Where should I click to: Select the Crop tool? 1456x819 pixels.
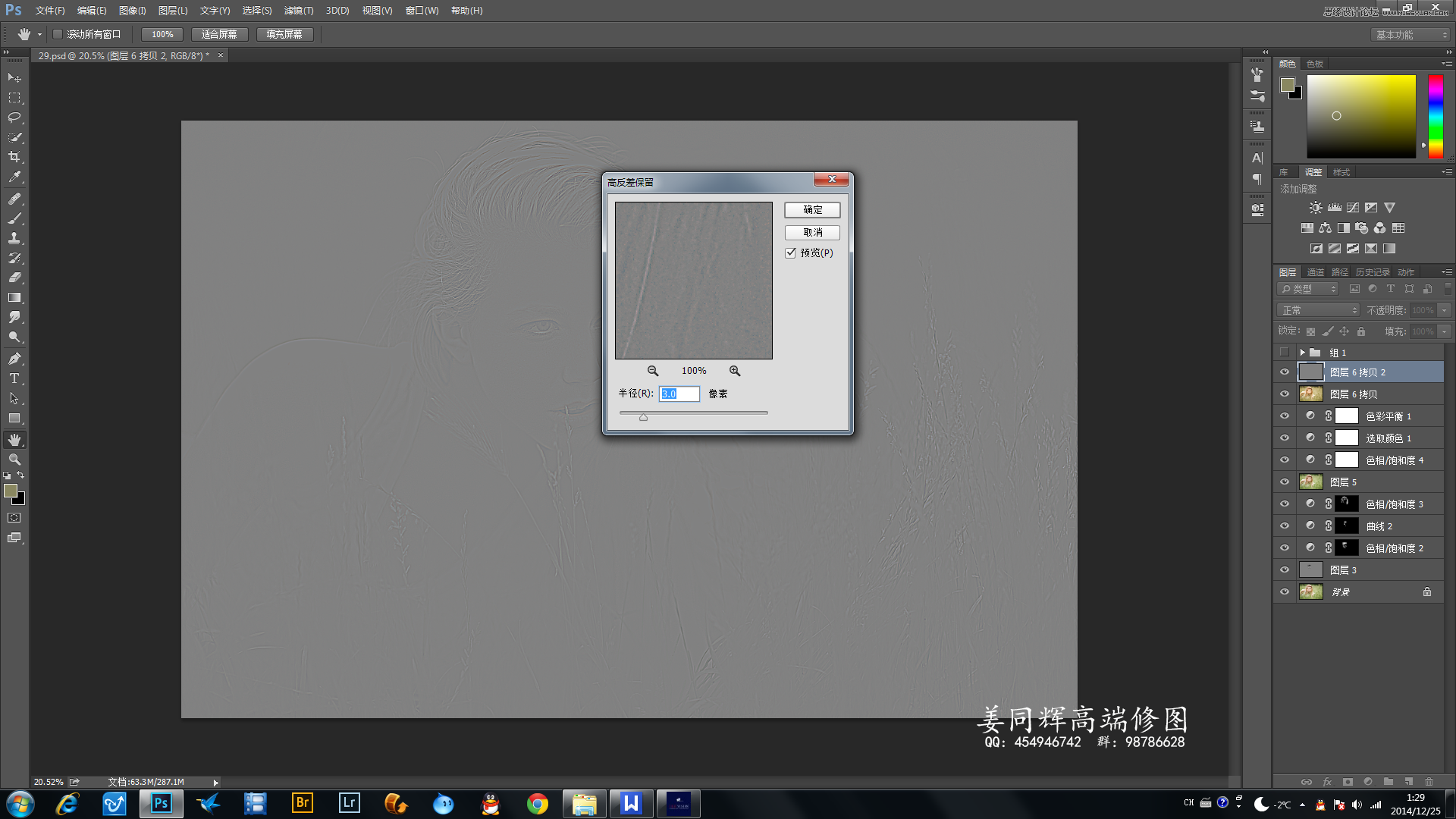click(14, 157)
